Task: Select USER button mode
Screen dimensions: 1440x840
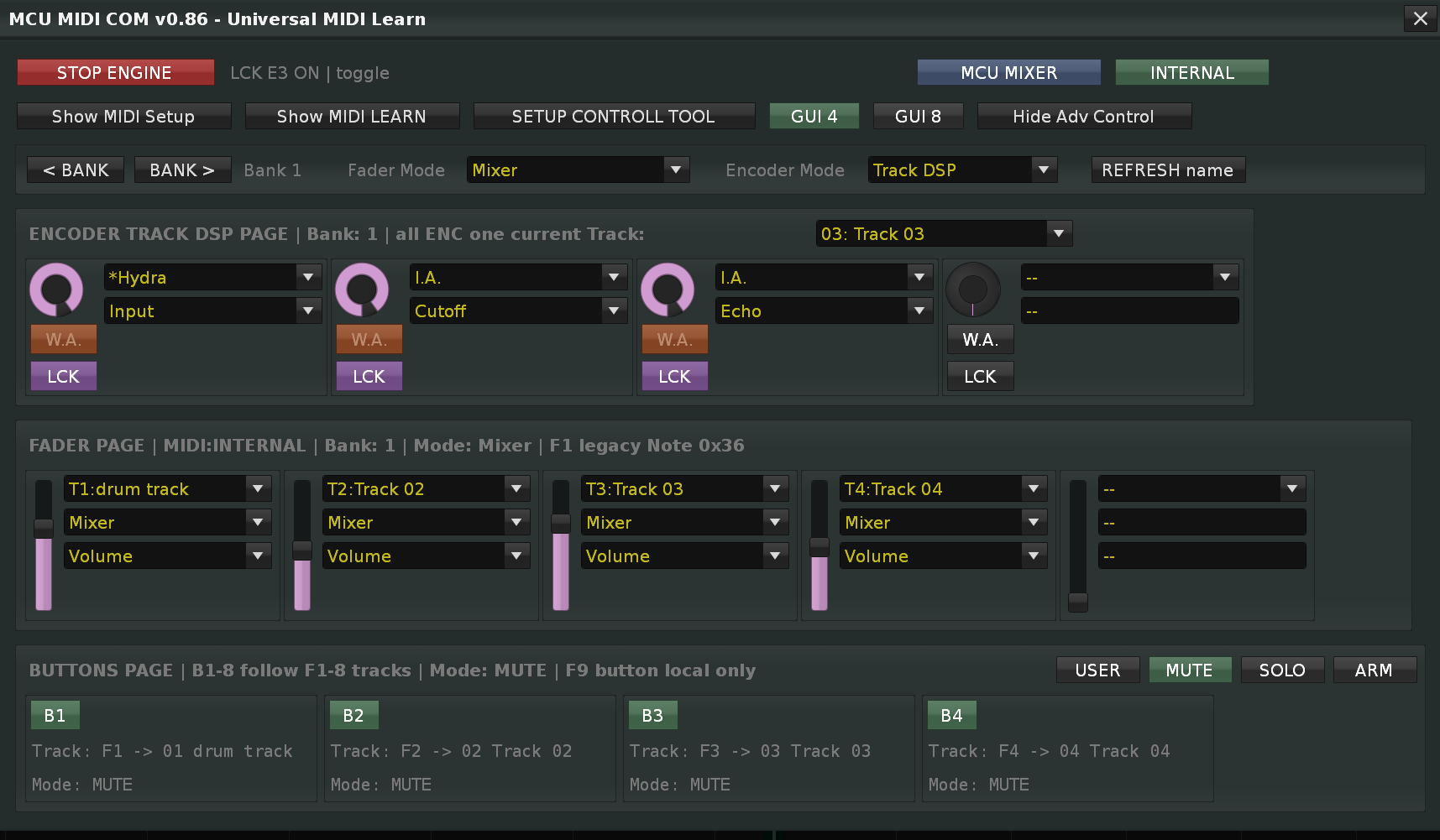Action: (x=1098, y=670)
